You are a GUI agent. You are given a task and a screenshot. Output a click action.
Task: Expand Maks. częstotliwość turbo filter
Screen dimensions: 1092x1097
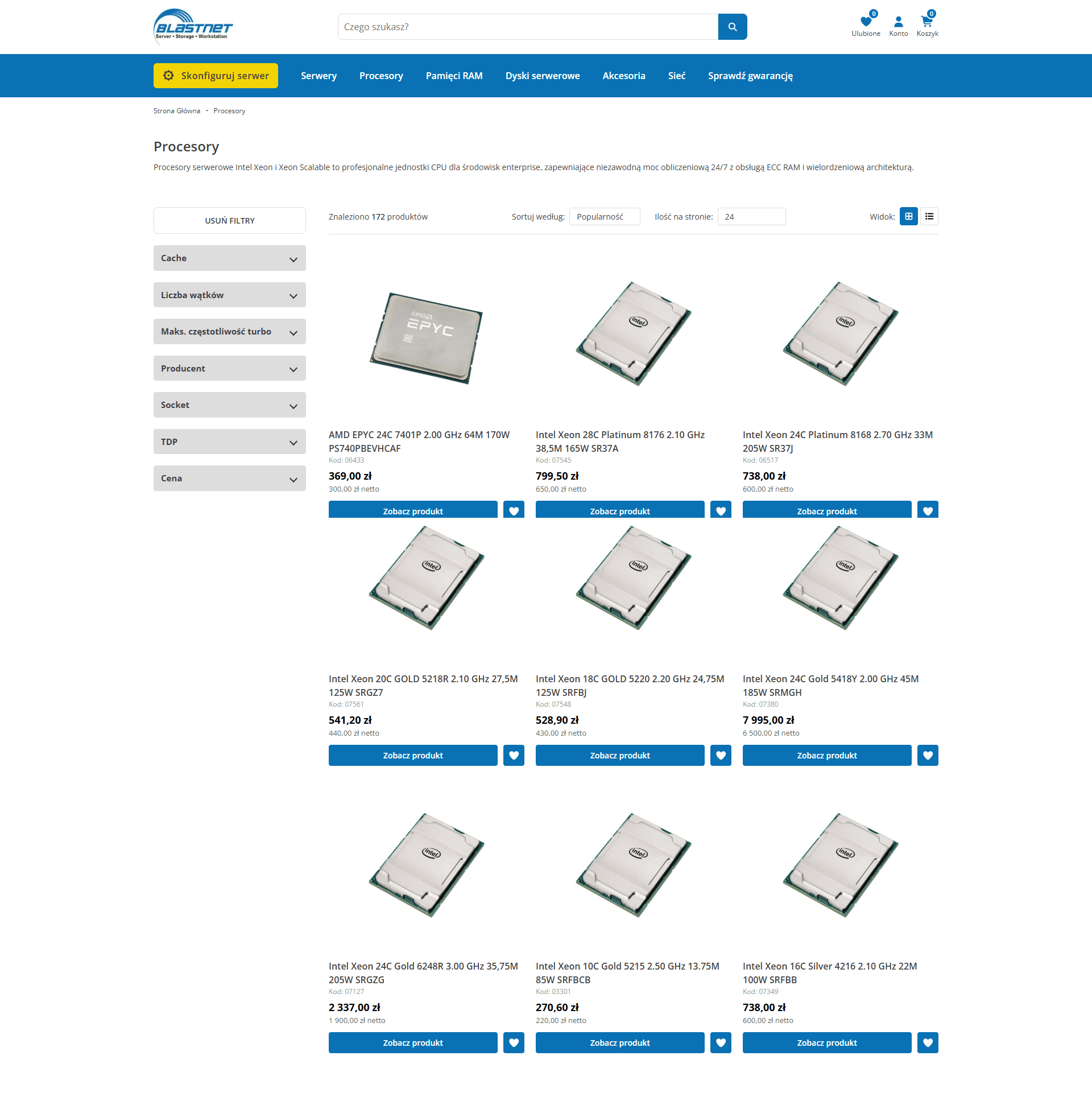[230, 332]
